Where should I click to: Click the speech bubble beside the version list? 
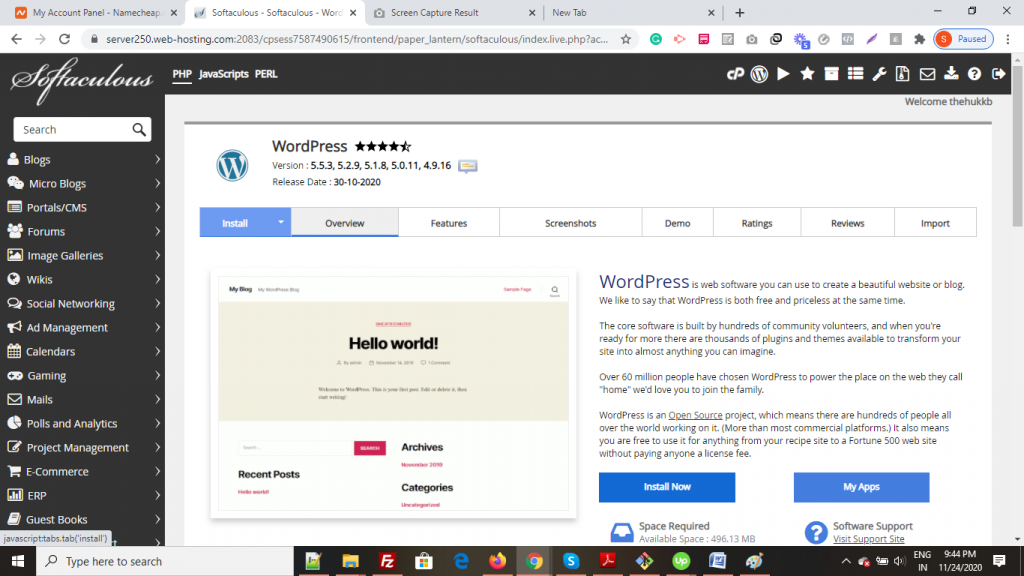point(467,167)
